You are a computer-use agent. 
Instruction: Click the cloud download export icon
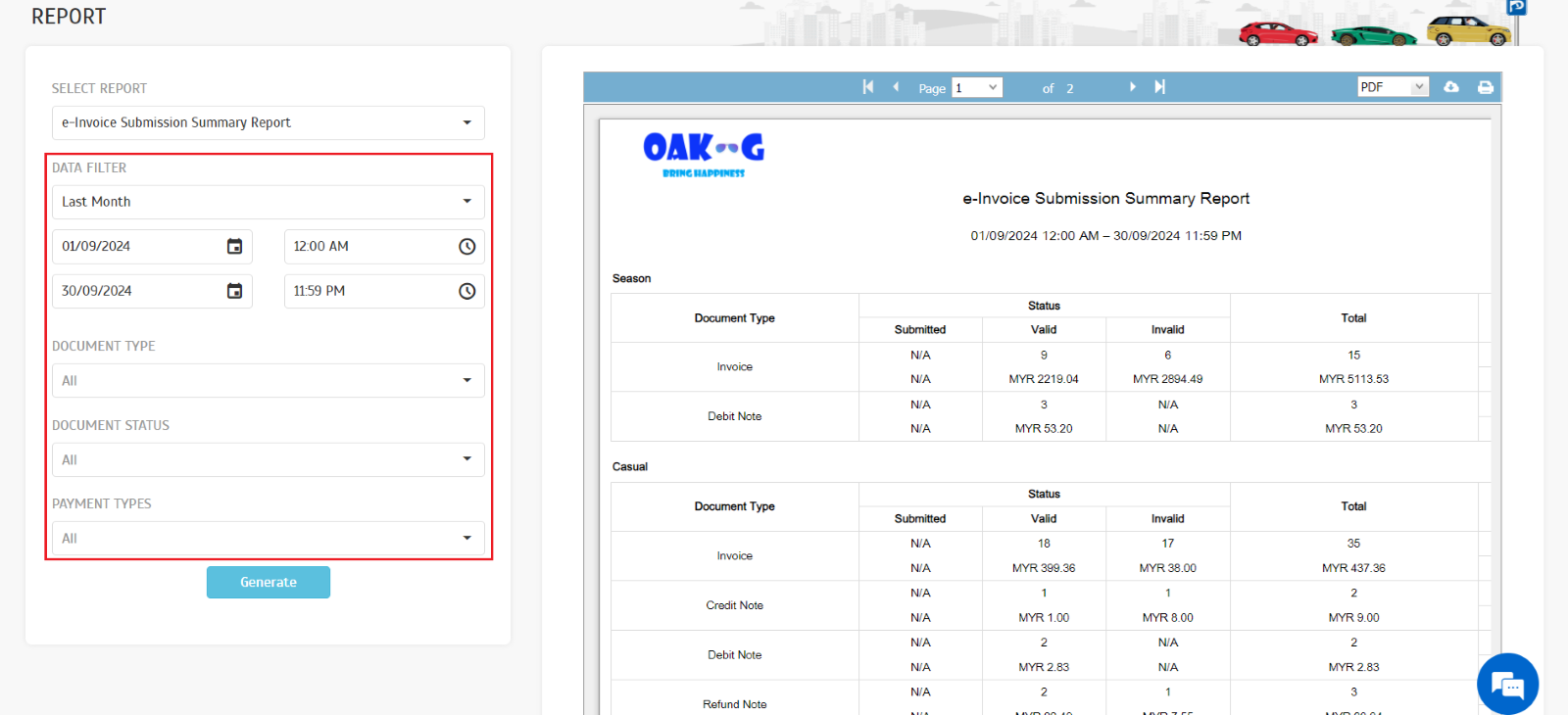(1451, 87)
